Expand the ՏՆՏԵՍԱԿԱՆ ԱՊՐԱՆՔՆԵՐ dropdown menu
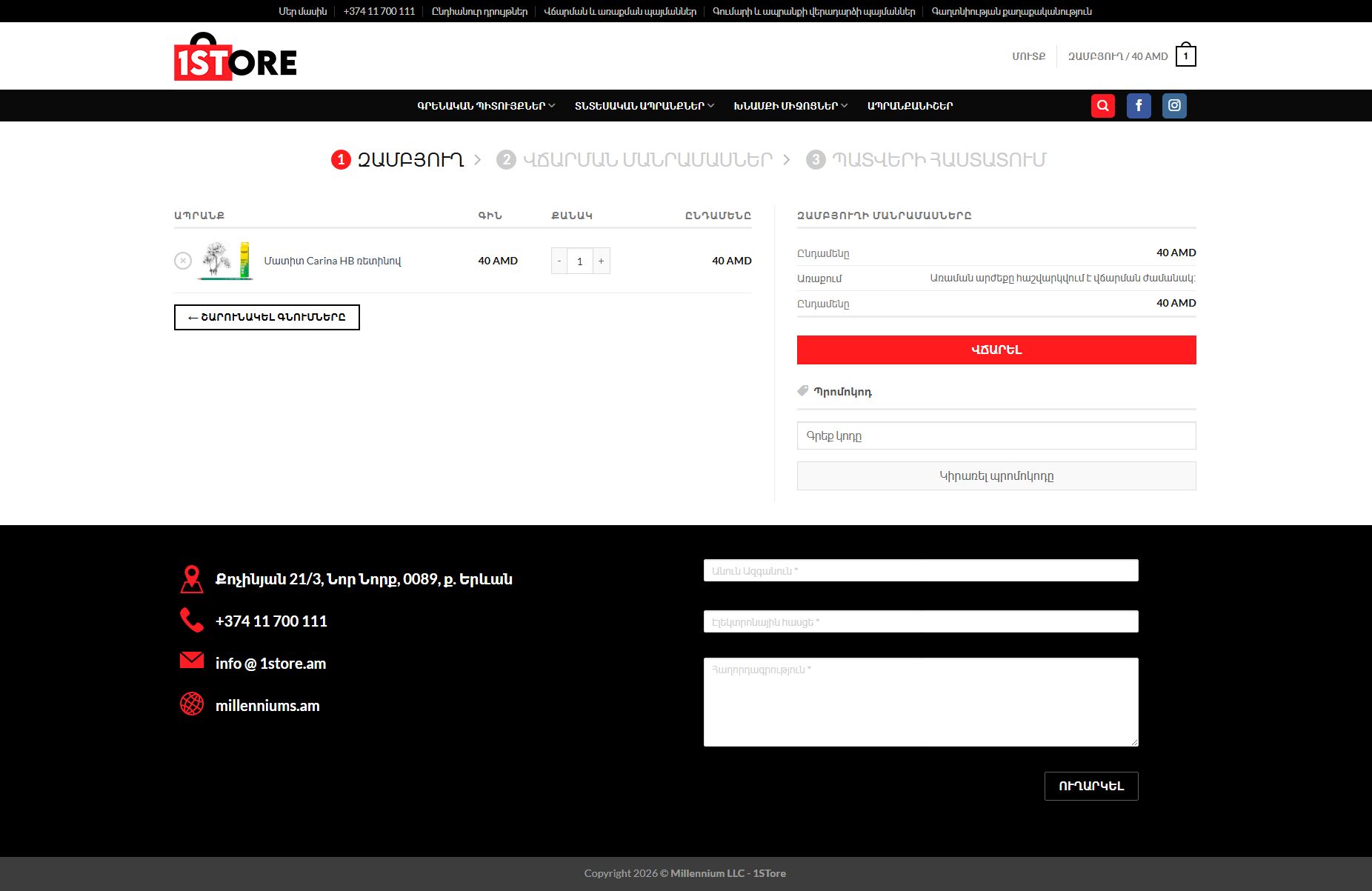This screenshot has width=1372, height=891. point(644,106)
